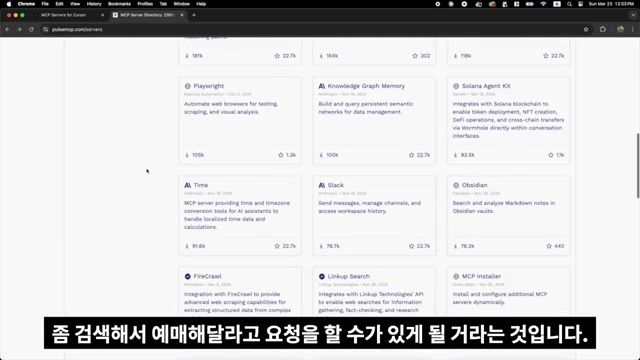Open the Slack server card title
640x360 pixels.
point(336,185)
